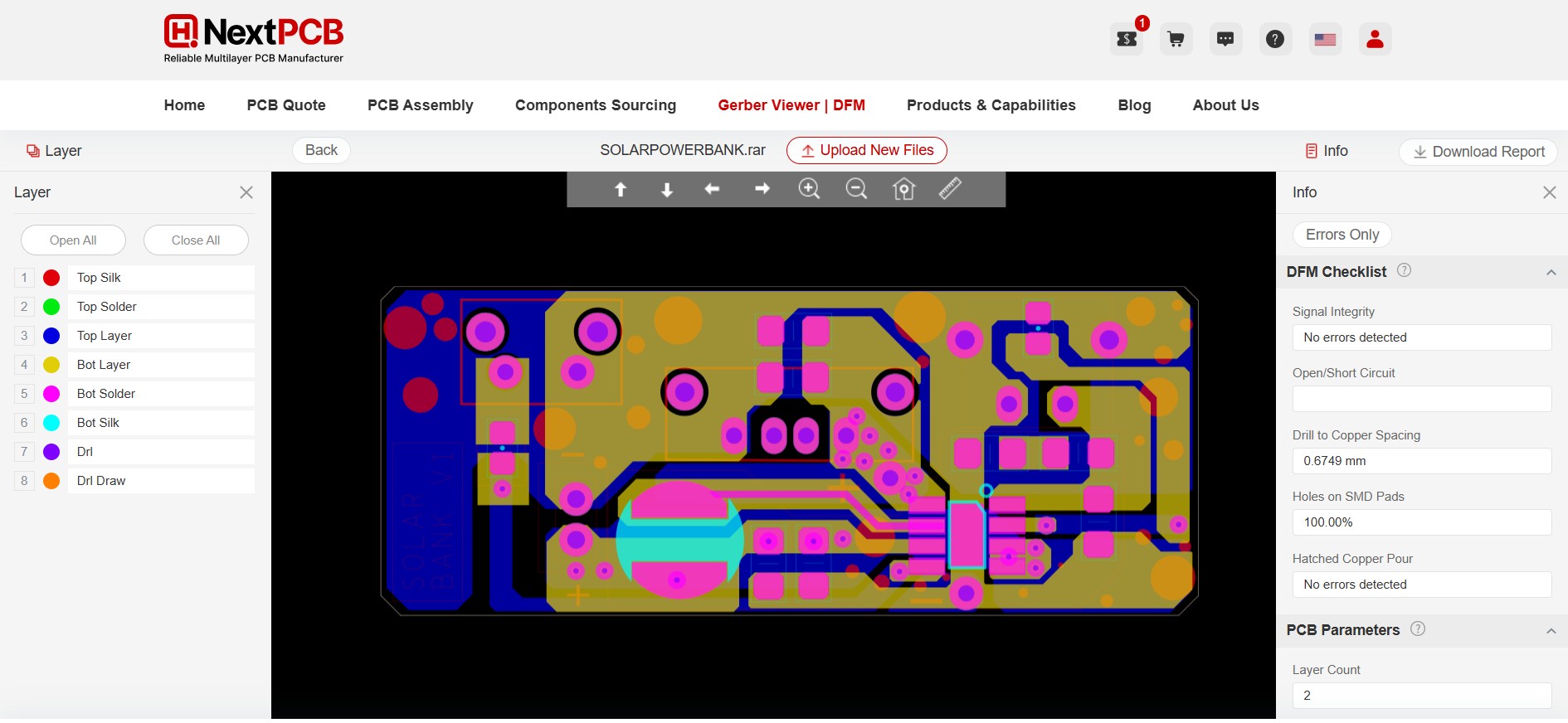
Task: Click the Upload New Files button
Action: pyautogui.click(x=867, y=150)
